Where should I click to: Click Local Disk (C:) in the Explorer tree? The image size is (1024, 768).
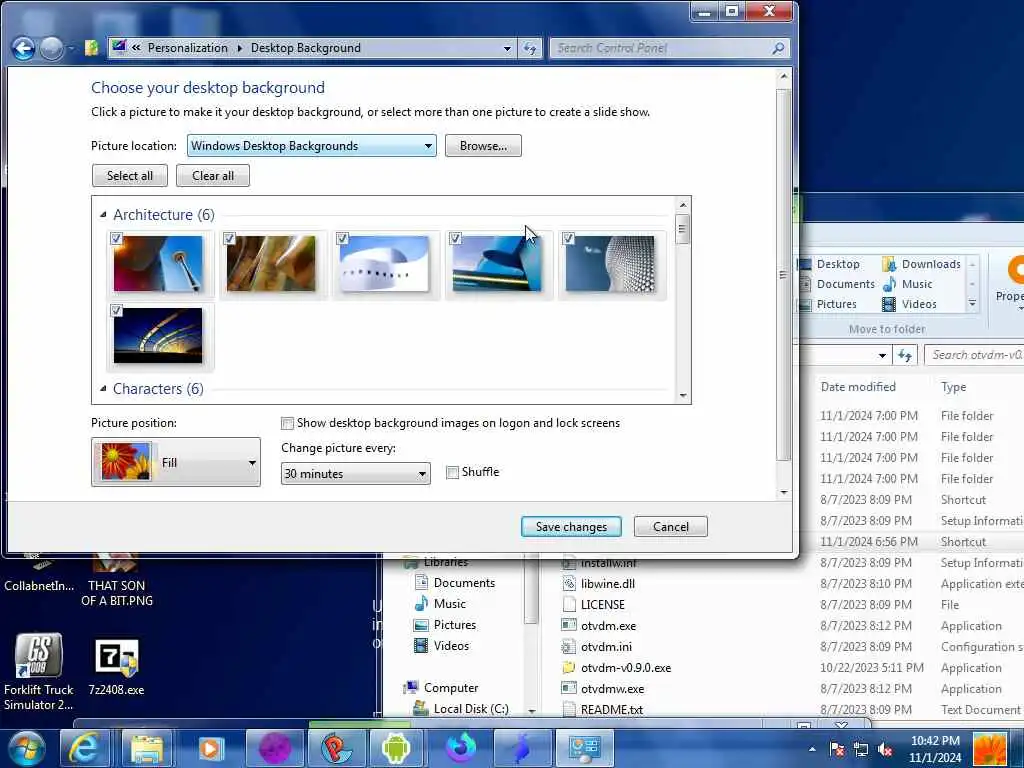pos(471,709)
